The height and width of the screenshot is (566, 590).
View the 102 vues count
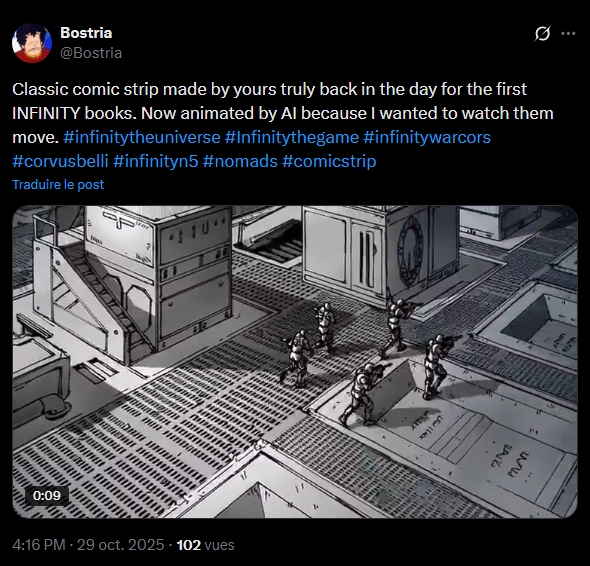205,545
